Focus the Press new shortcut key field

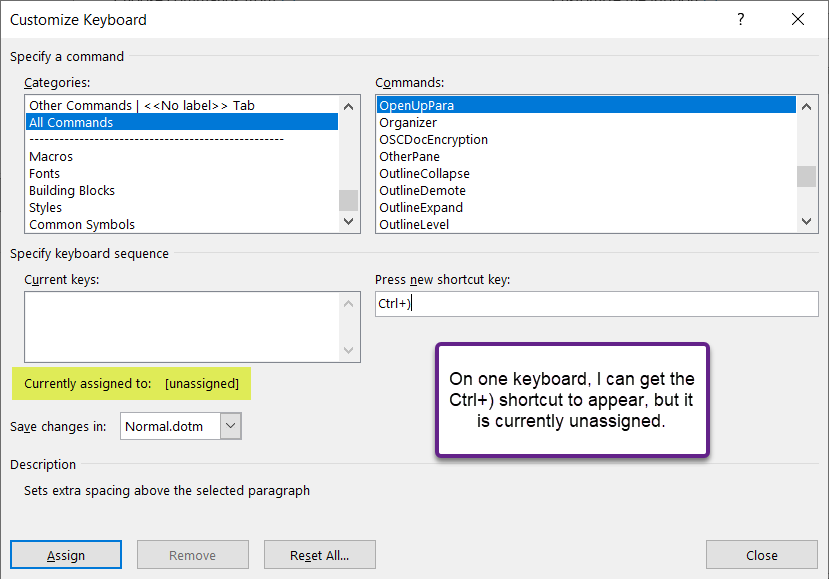[596, 304]
